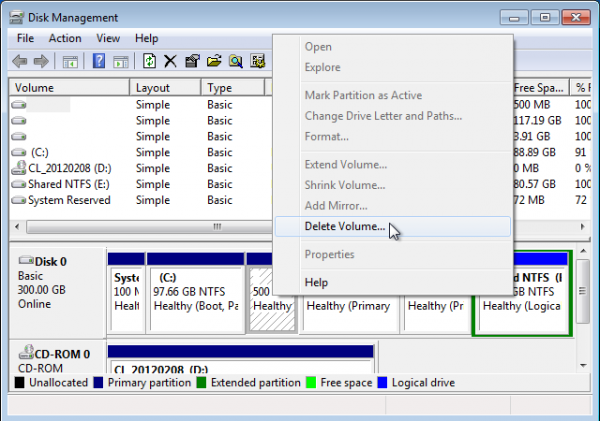Click the Forward arrow toolbar icon
This screenshot has width=600, height=421.
click(41, 61)
